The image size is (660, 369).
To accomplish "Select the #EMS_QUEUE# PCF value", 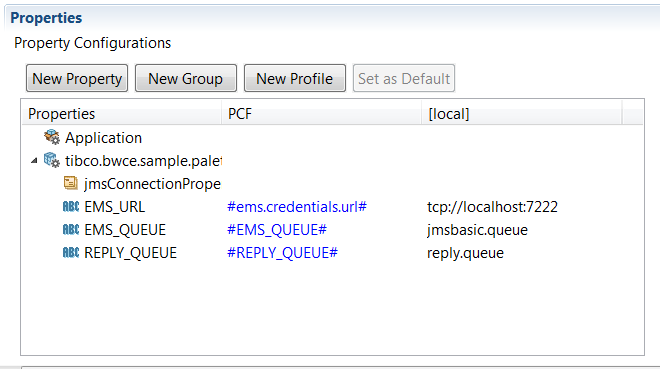I will pos(277,230).
